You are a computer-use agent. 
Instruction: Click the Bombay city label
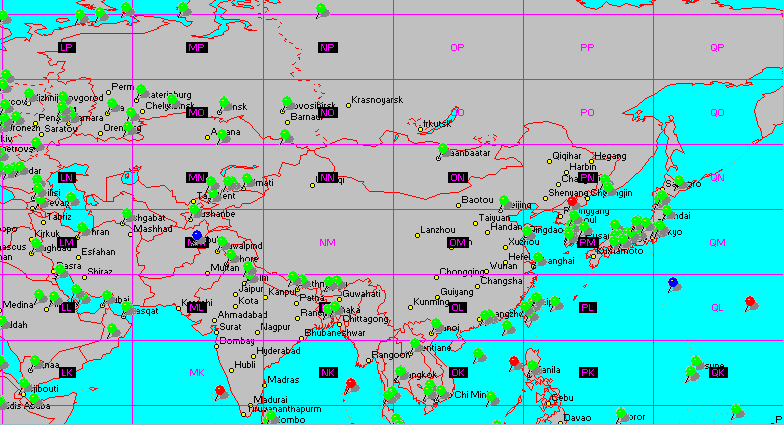237,341
